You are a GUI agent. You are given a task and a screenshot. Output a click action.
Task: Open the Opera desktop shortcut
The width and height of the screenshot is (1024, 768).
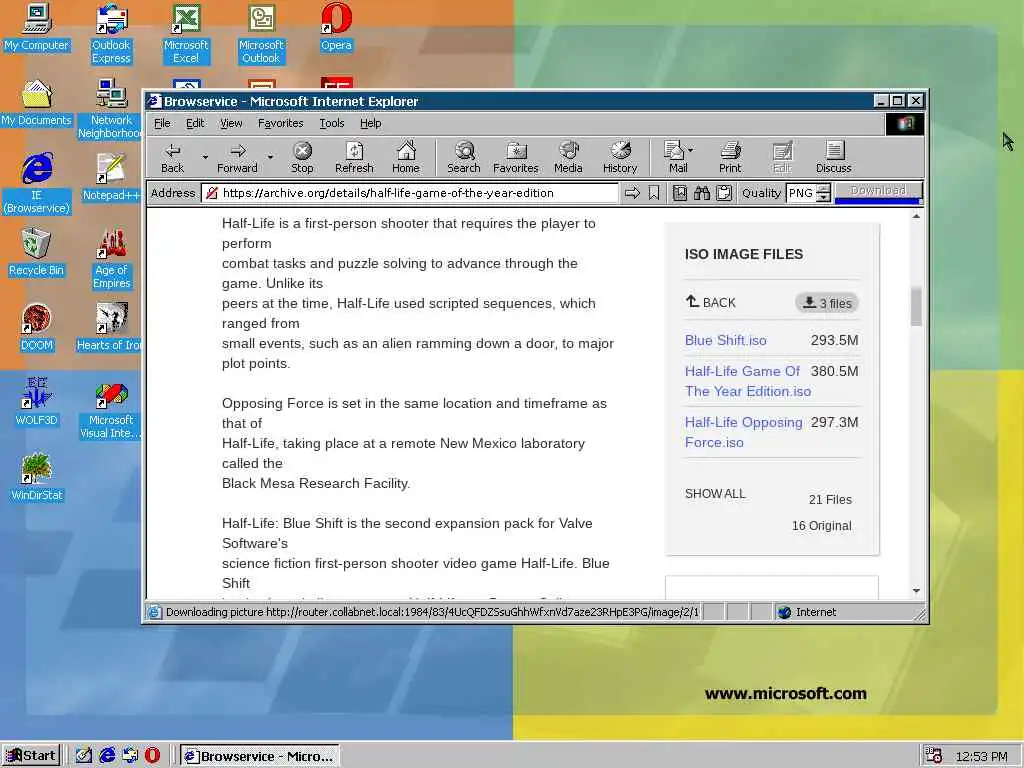pos(336,27)
